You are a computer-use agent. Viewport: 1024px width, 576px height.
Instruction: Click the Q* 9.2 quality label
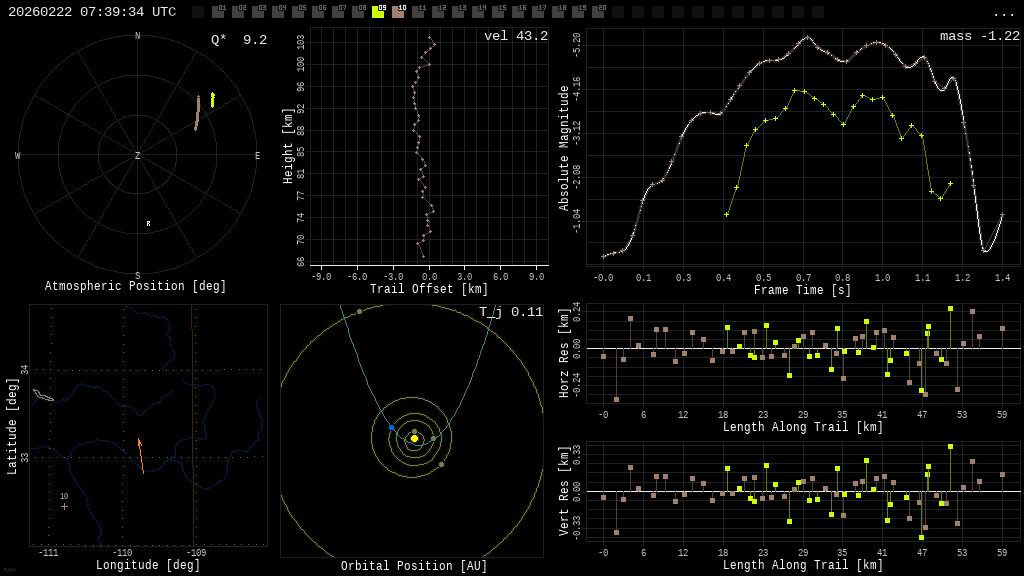(x=238, y=40)
